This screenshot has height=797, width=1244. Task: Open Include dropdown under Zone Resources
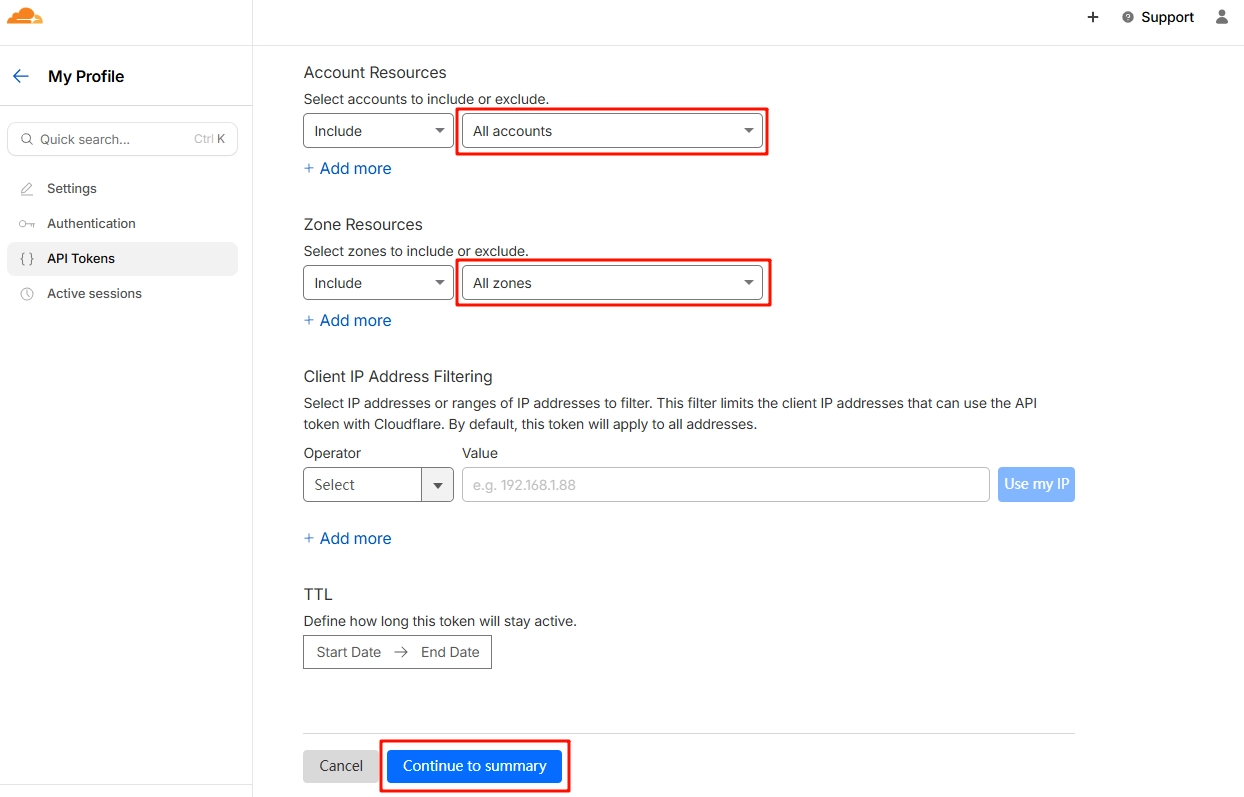[378, 283]
